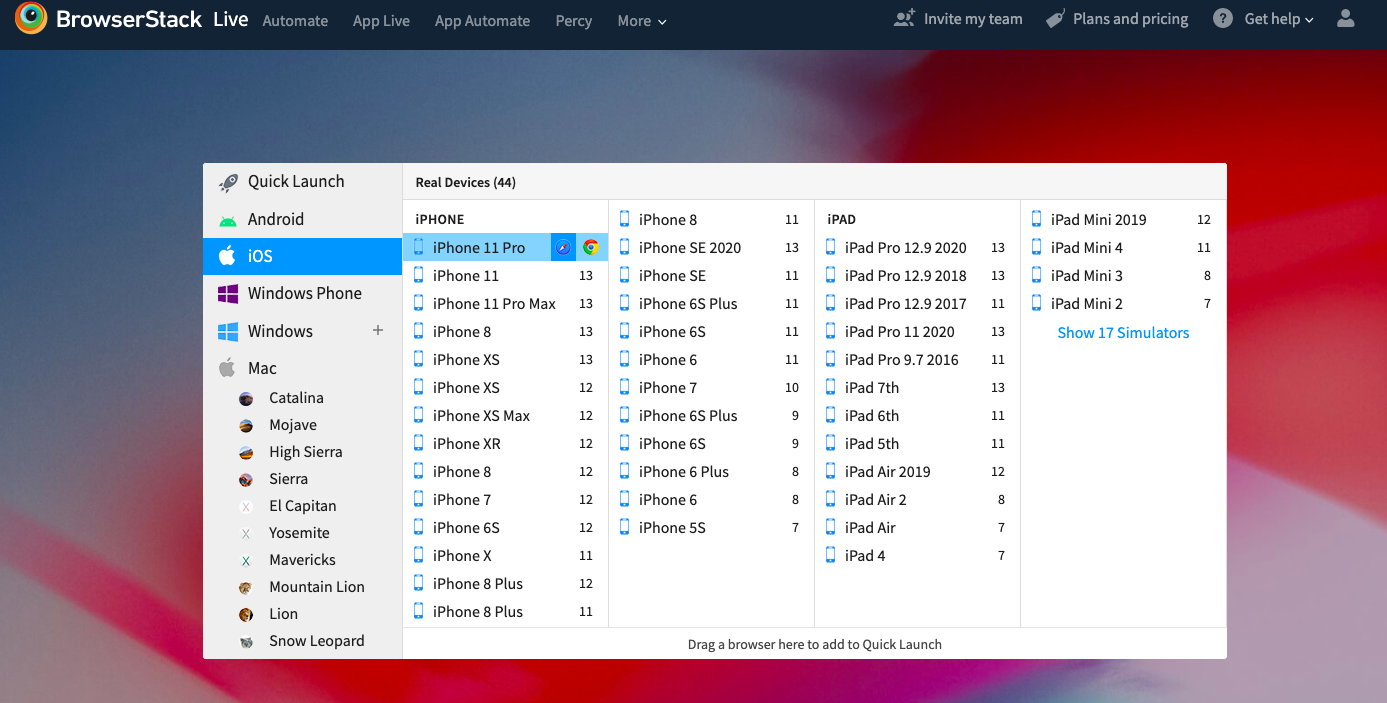Click the Catalina OS icon
Viewport: 1387px width, 703px height.
(x=246, y=398)
